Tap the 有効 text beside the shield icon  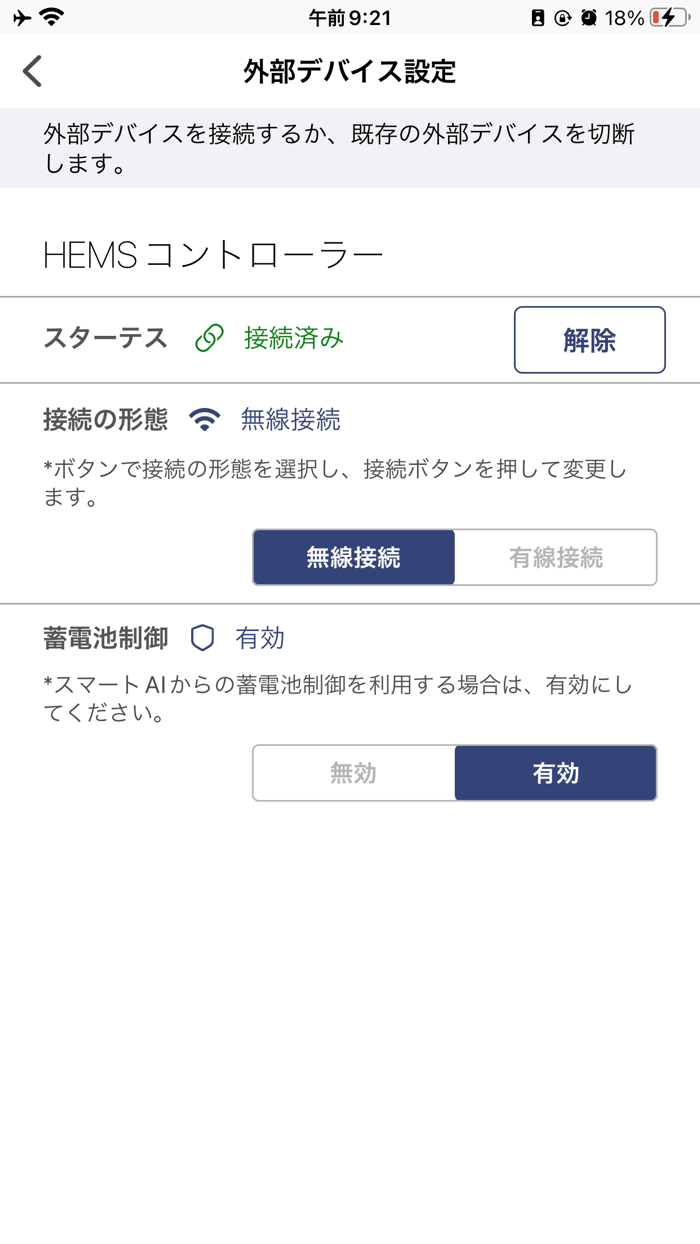(x=258, y=637)
